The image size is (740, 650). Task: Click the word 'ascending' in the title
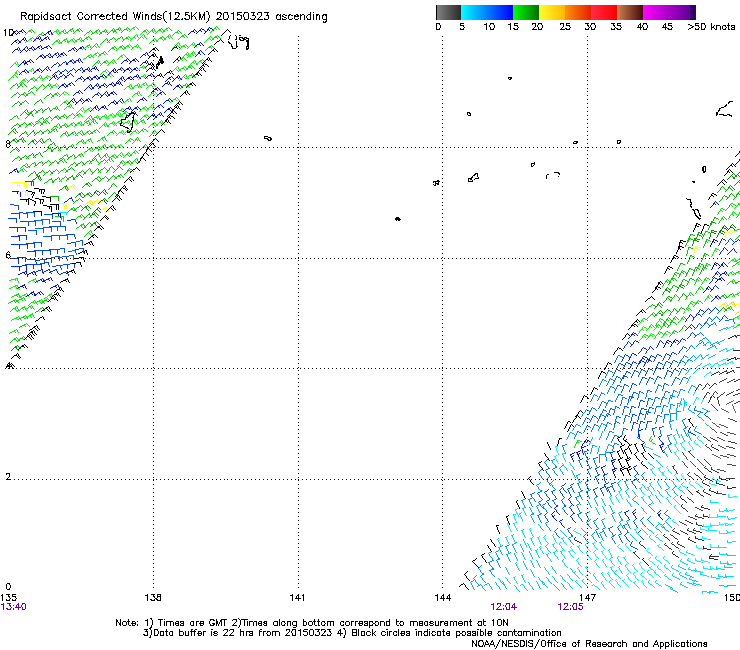click(x=301, y=16)
